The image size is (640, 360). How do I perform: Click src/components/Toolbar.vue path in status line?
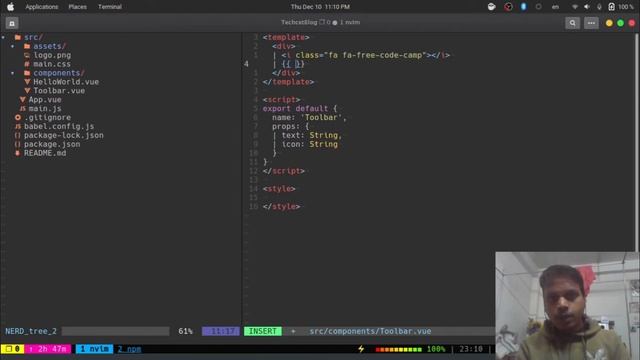click(x=370, y=331)
